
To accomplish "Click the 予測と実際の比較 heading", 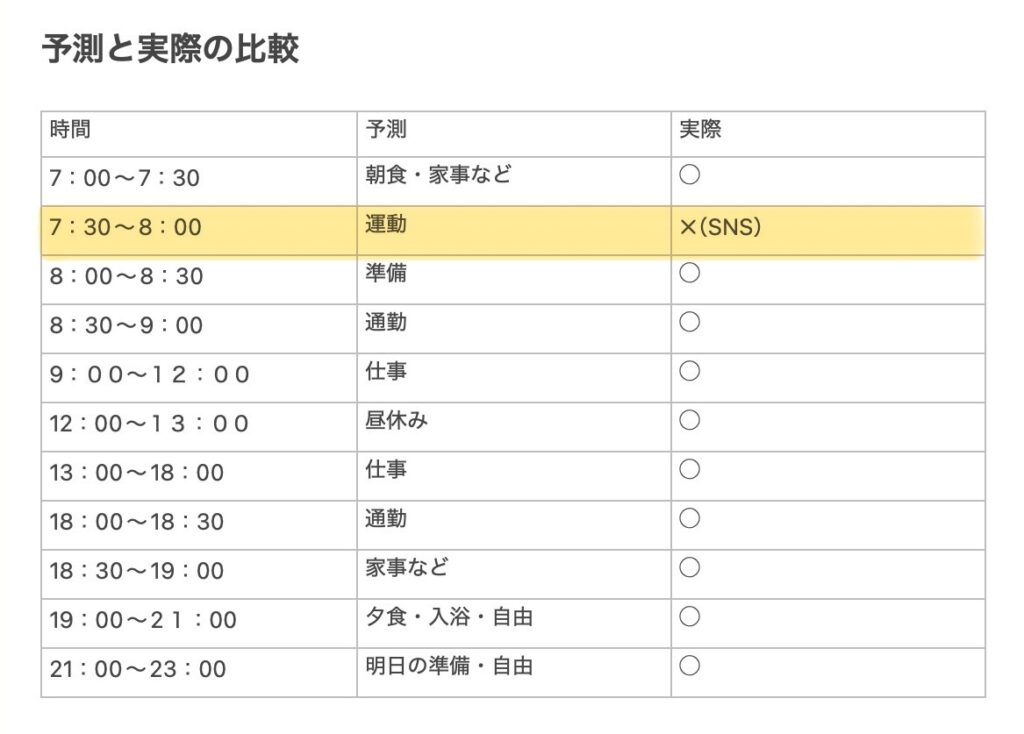I will tap(170, 49).
